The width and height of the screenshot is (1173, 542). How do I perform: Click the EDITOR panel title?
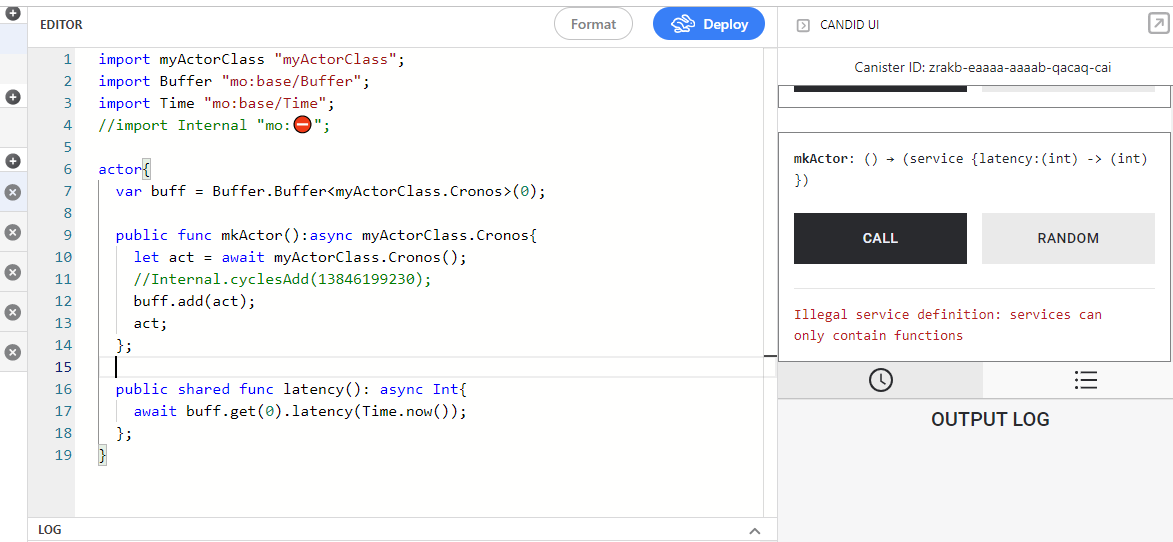(61, 25)
